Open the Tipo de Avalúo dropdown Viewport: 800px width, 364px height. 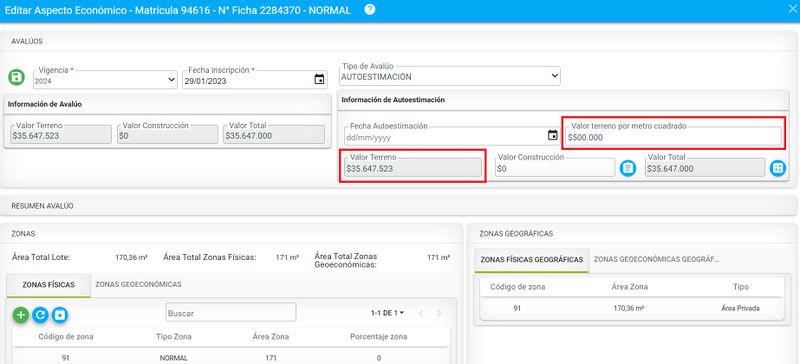(x=449, y=76)
